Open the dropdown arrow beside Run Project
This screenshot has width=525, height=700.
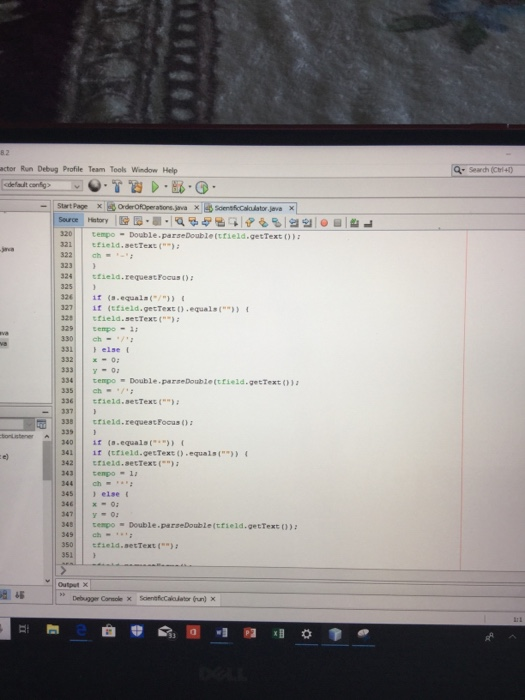point(166,187)
